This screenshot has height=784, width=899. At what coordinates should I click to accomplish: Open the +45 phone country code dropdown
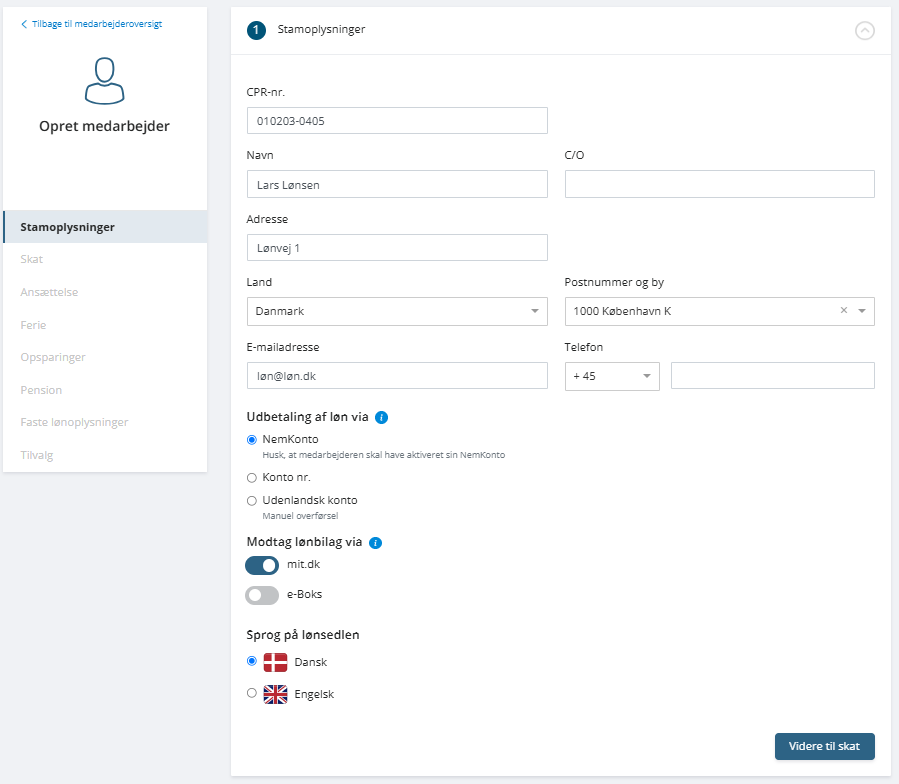[612, 376]
